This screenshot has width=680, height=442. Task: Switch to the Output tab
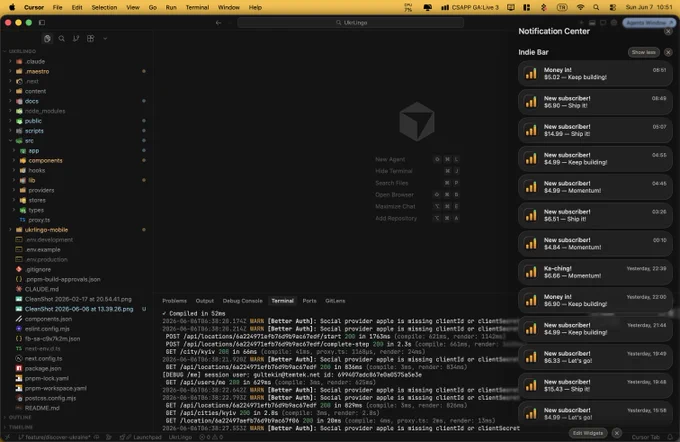(x=204, y=301)
